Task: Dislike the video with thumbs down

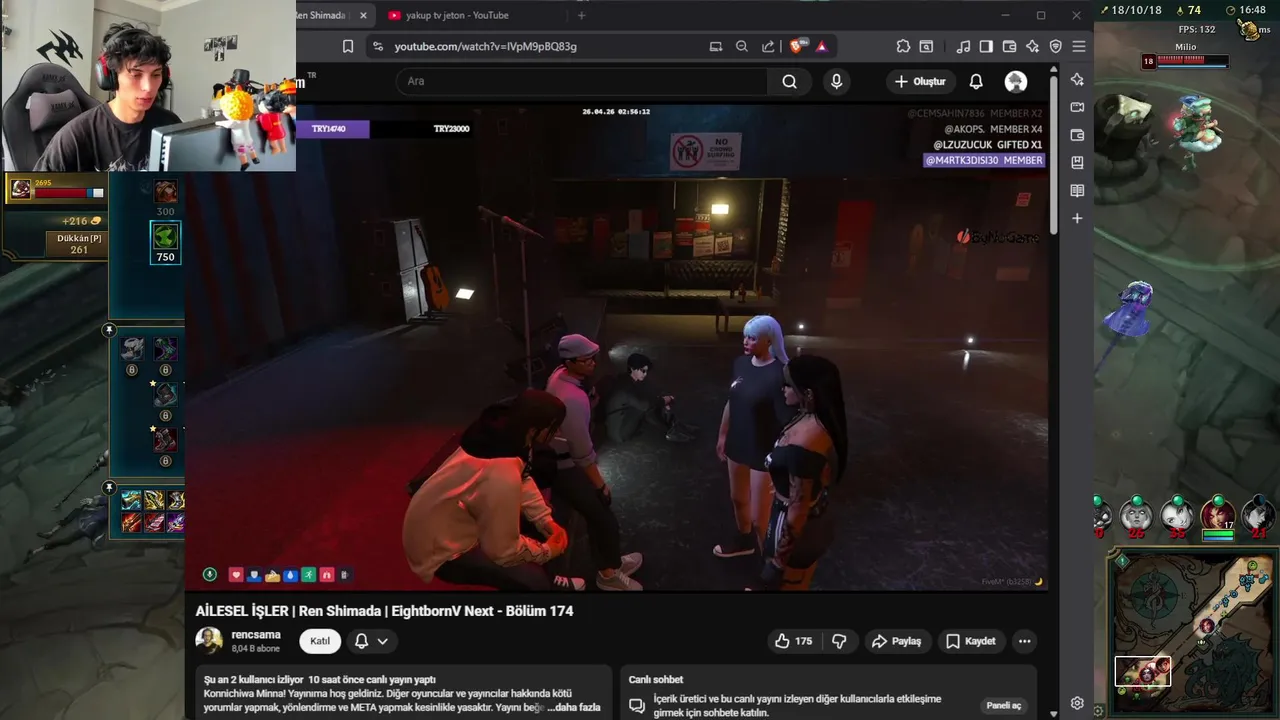Action: (839, 641)
